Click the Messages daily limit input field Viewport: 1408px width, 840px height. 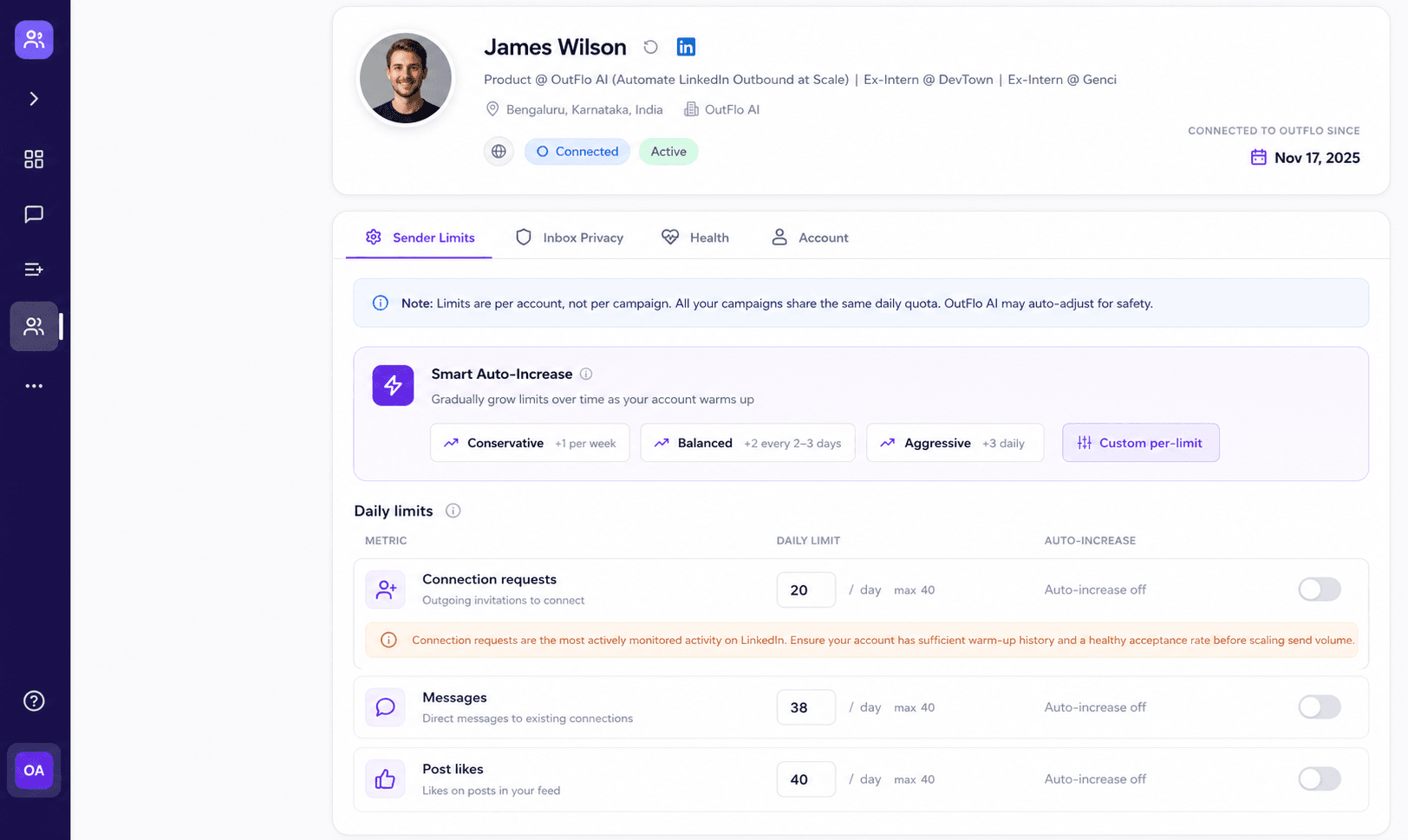pos(806,707)
